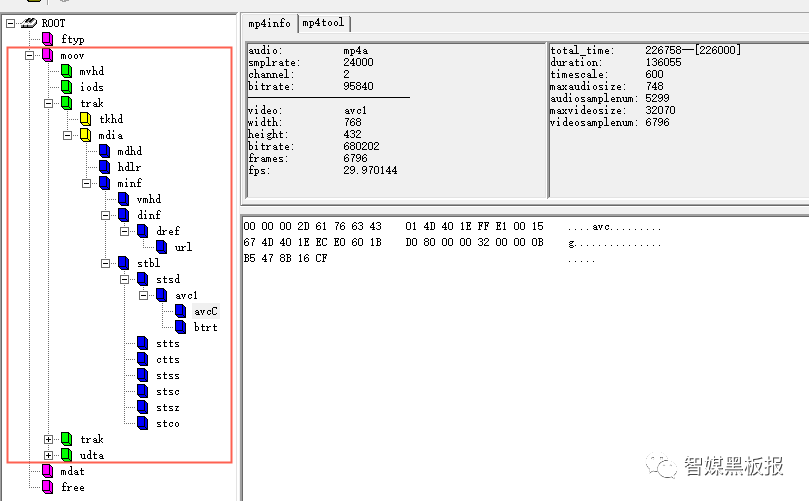
Task: Click the magenta mdat box icon
Action: pyautogui.click(x=47, y=471)
